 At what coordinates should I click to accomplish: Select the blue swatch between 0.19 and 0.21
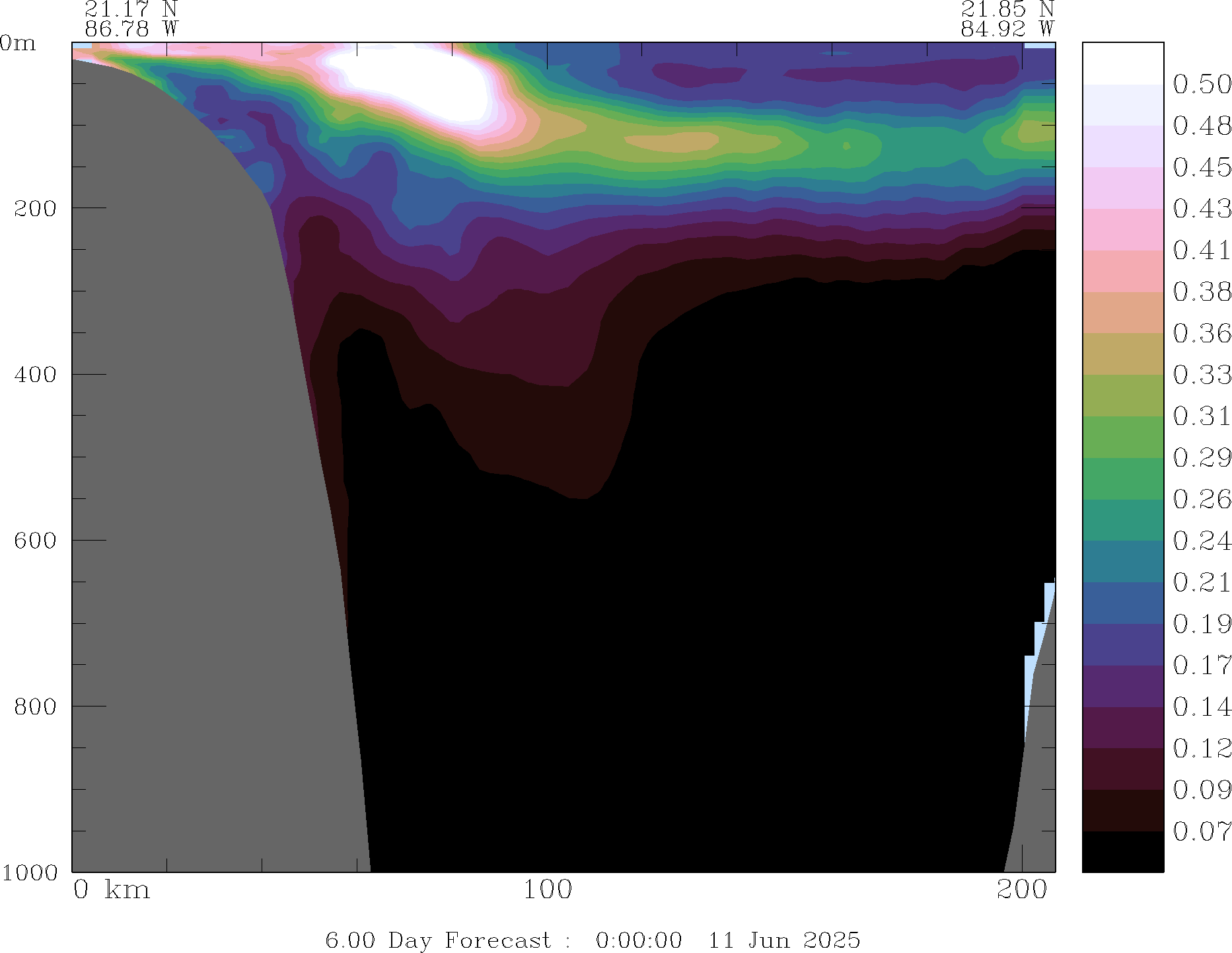[x=1122, y=603]
